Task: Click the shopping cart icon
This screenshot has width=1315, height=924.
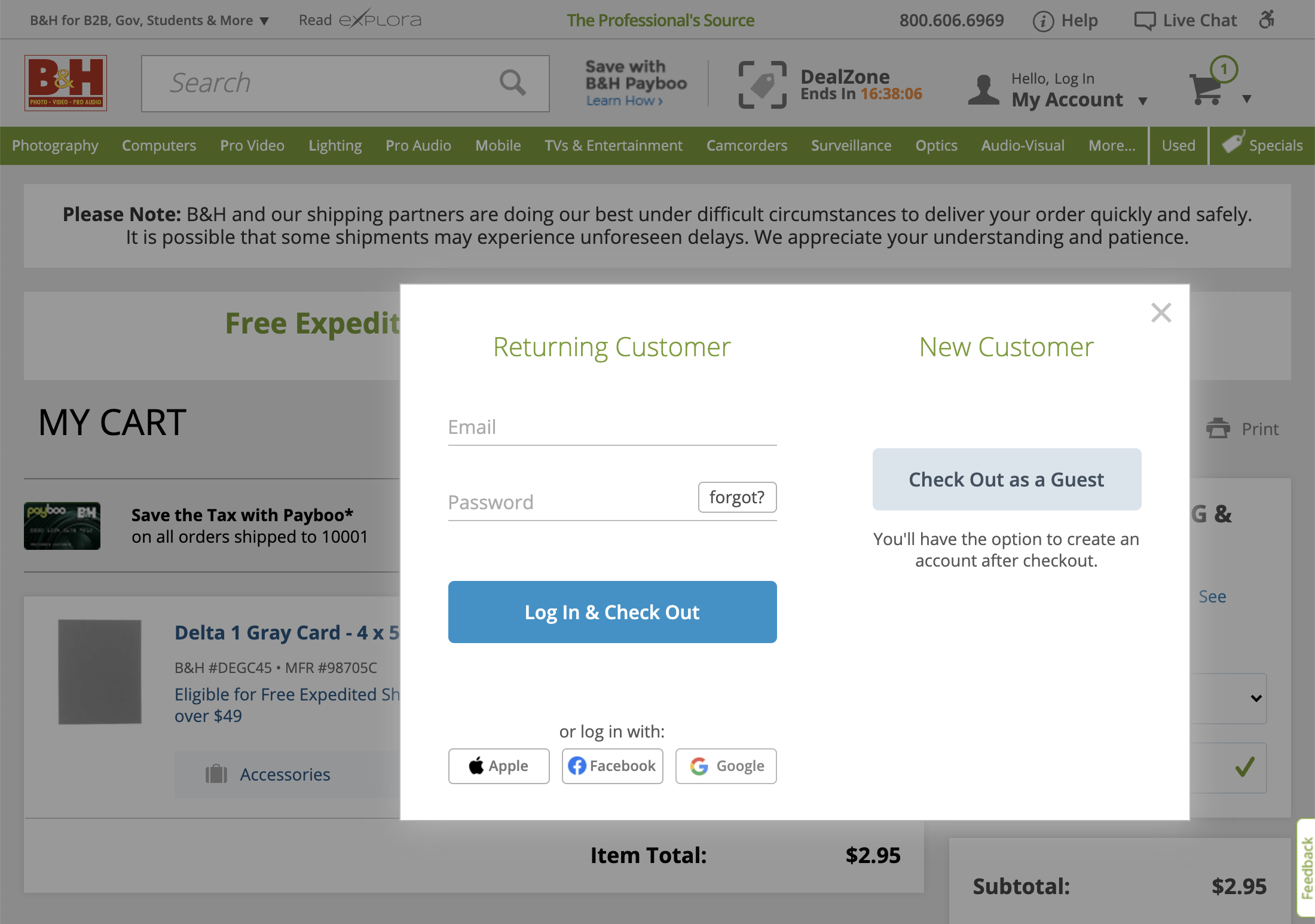Action: 1206,90
